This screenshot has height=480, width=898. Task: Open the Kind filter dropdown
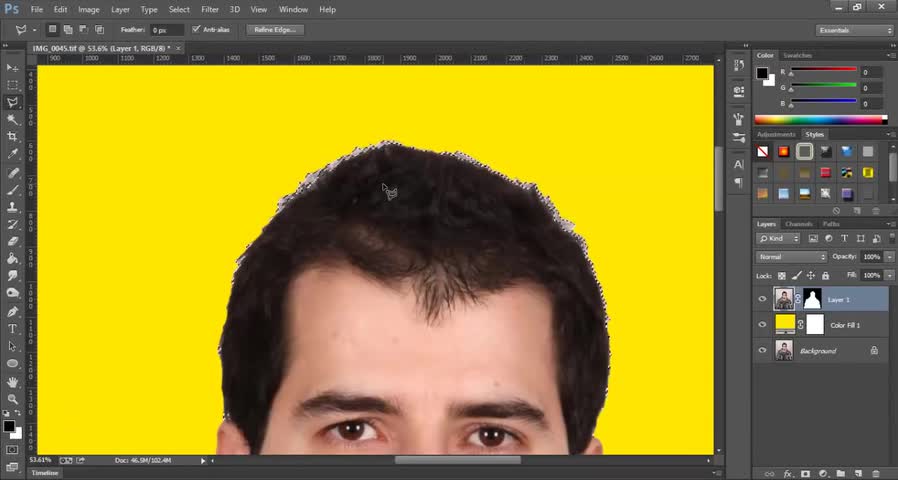778,238
